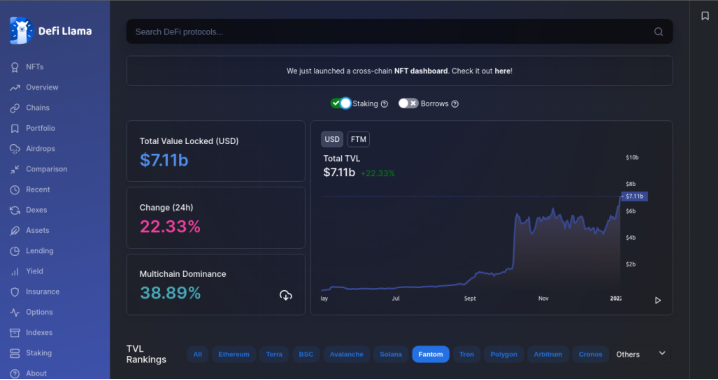Select the Arbitrum chain filter
718x380 pixels.
548,354
